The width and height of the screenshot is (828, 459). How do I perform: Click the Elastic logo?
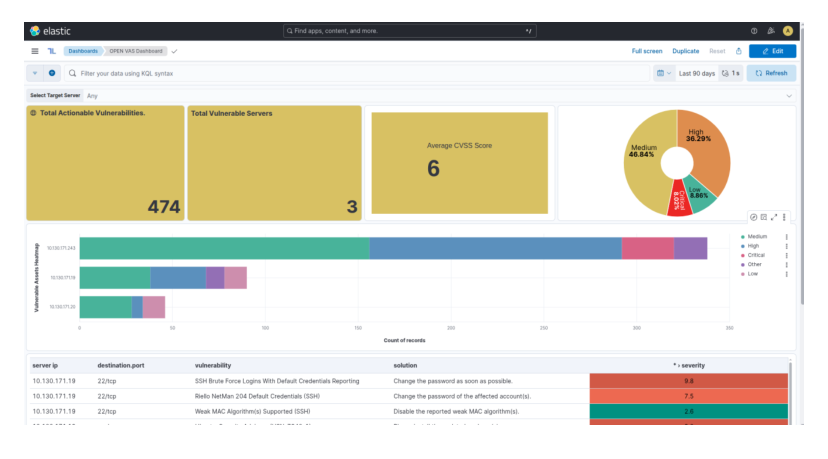(x=50, y=31)
